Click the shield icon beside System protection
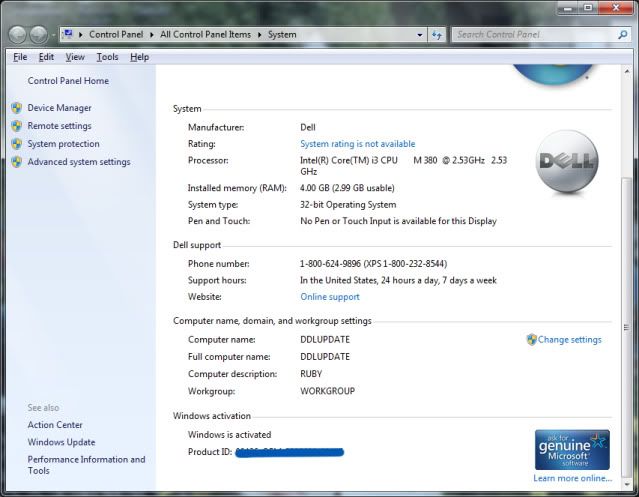The height and width of the screenshot is (497, 639). click(17, 144)
